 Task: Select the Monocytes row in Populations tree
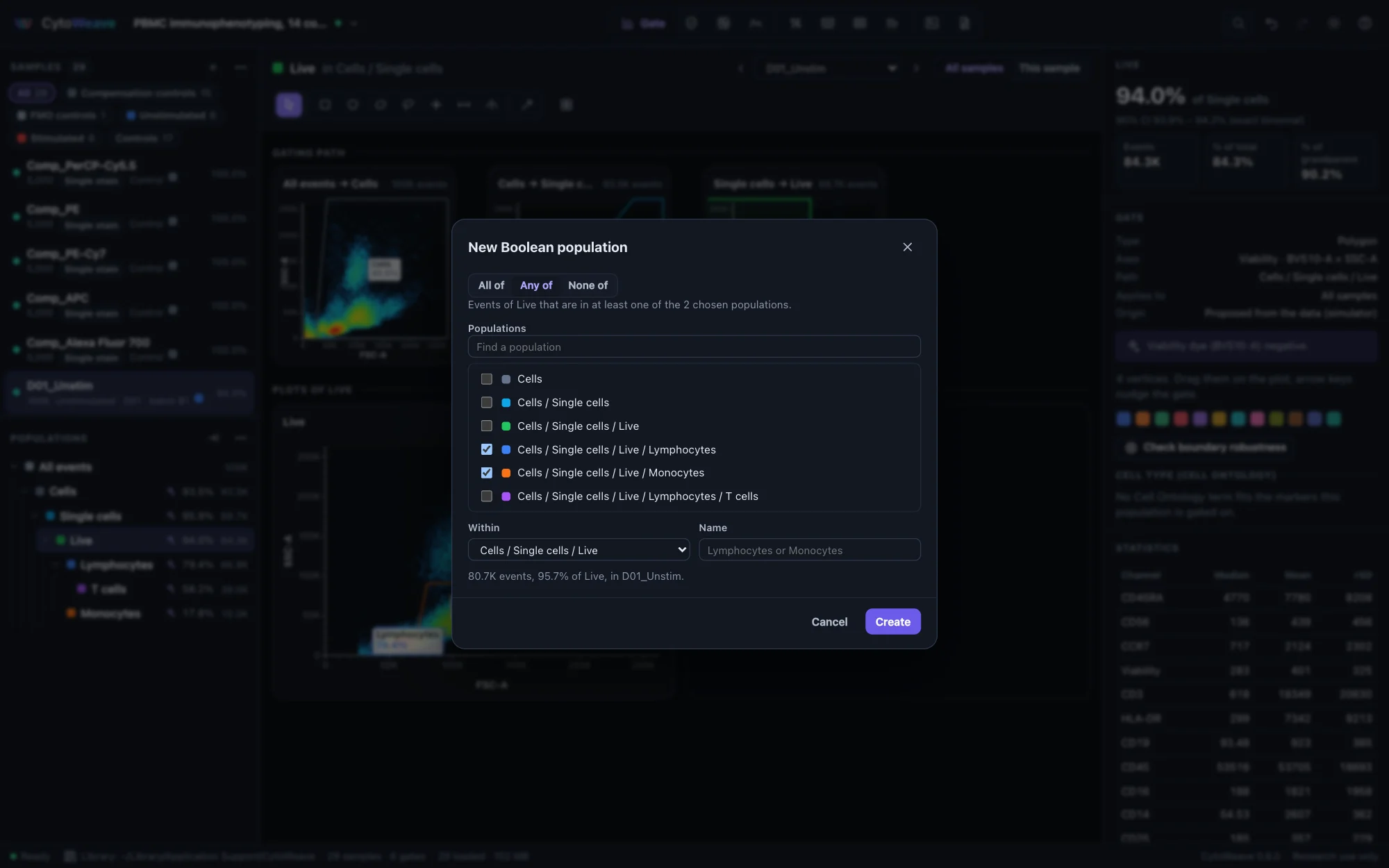(x=144, y=614)
